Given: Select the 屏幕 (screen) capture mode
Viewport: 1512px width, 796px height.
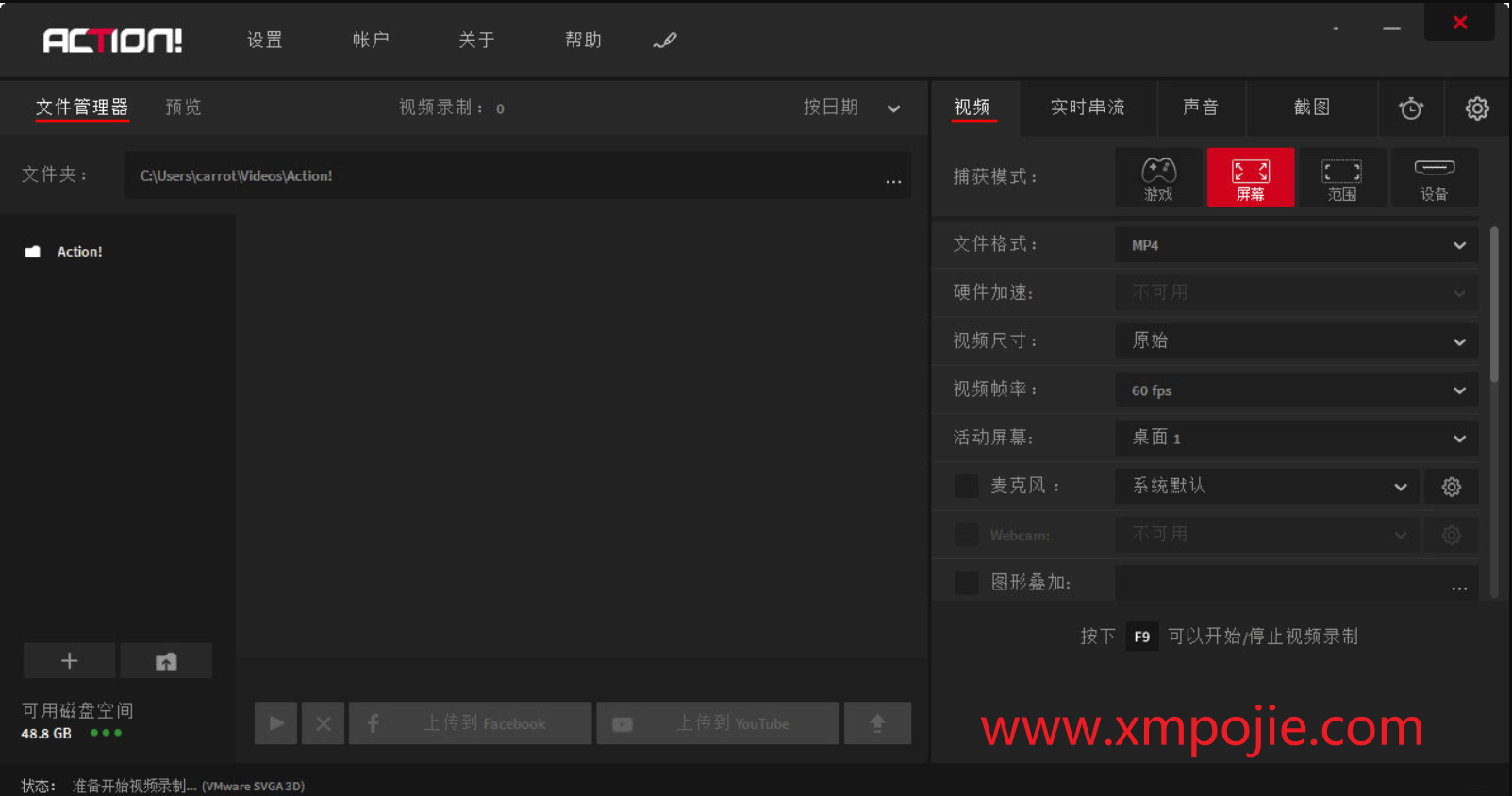Looking at the screenshot, I should [1251, 177].
